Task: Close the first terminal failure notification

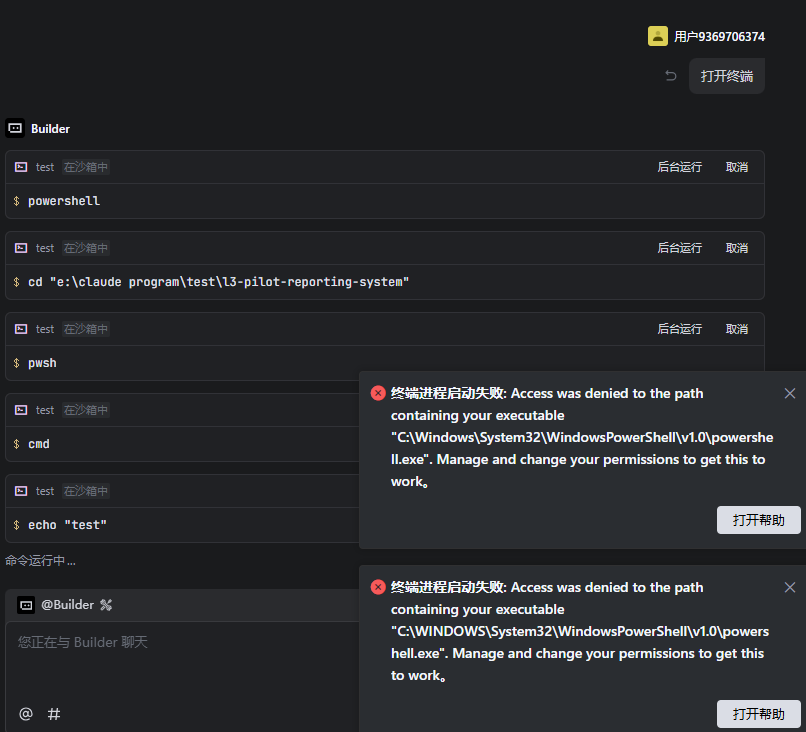Action: (790, 393)
